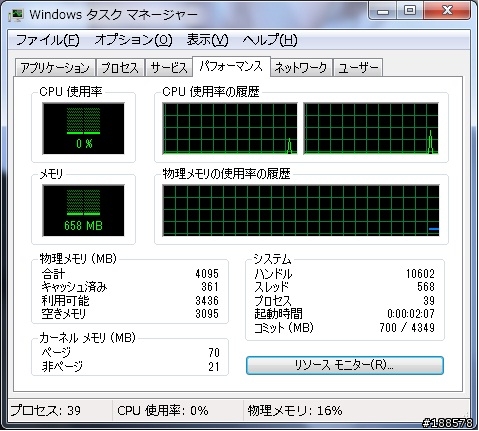Open the 表示(V) menu
This screenshot has width=479, height=431.
coord(207,40)
